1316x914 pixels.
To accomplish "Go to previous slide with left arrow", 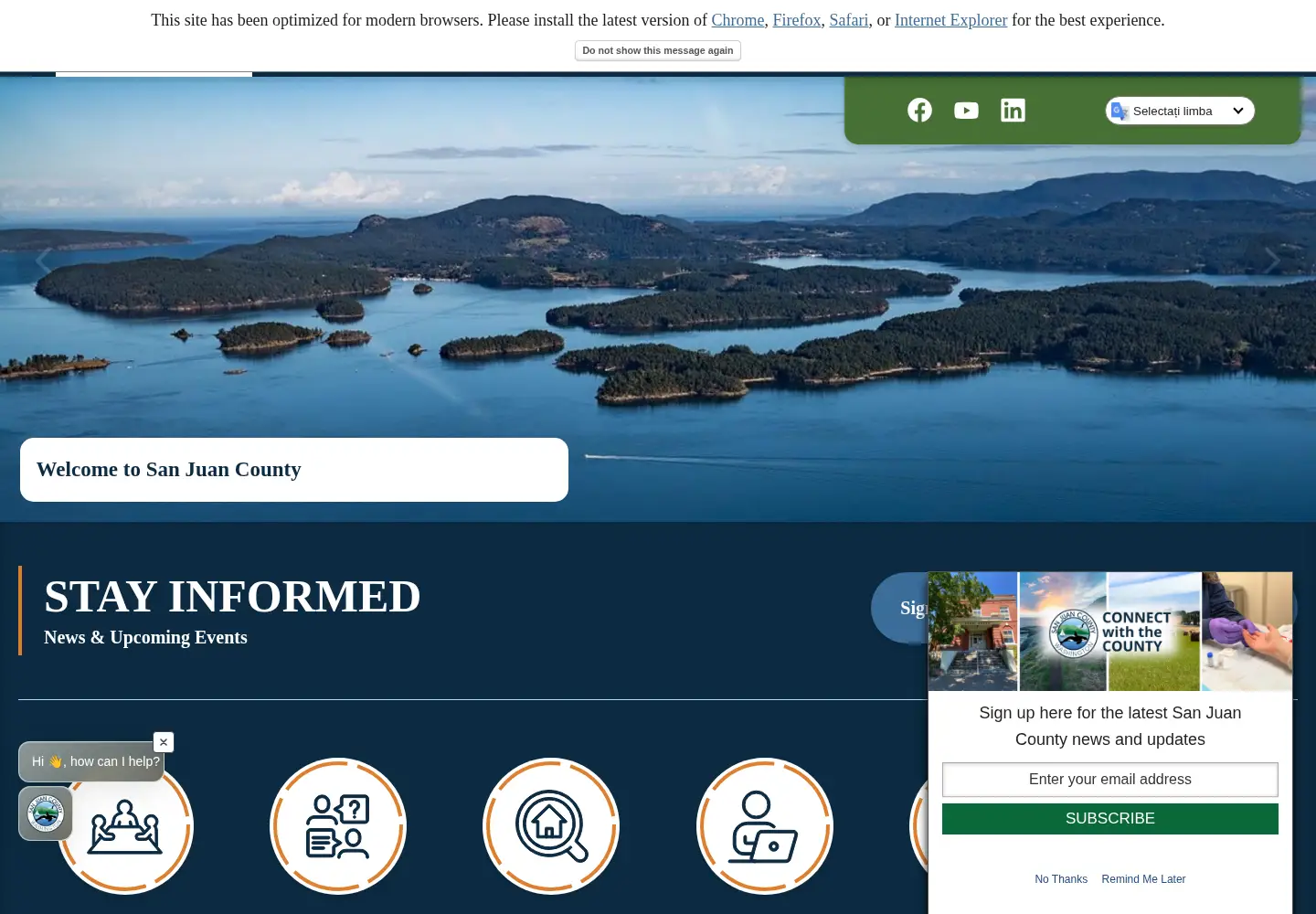I will [x=43, y=261].
